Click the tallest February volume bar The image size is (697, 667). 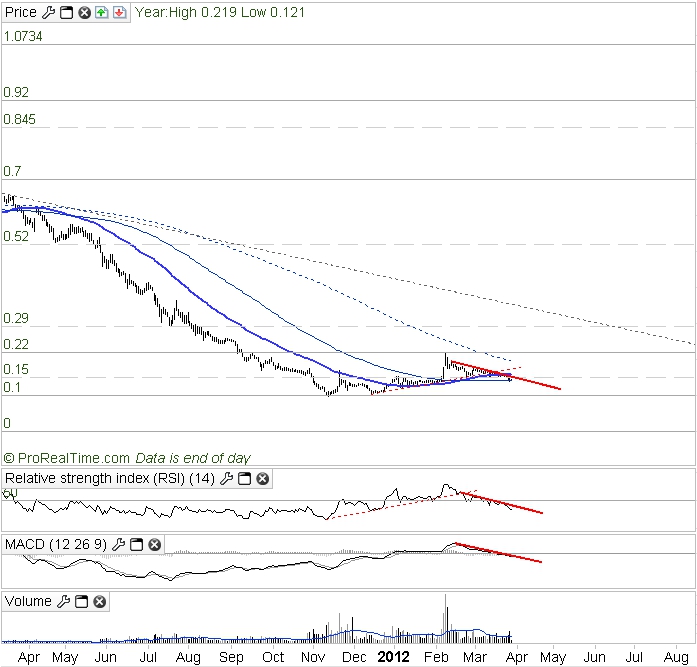point(445,619)
